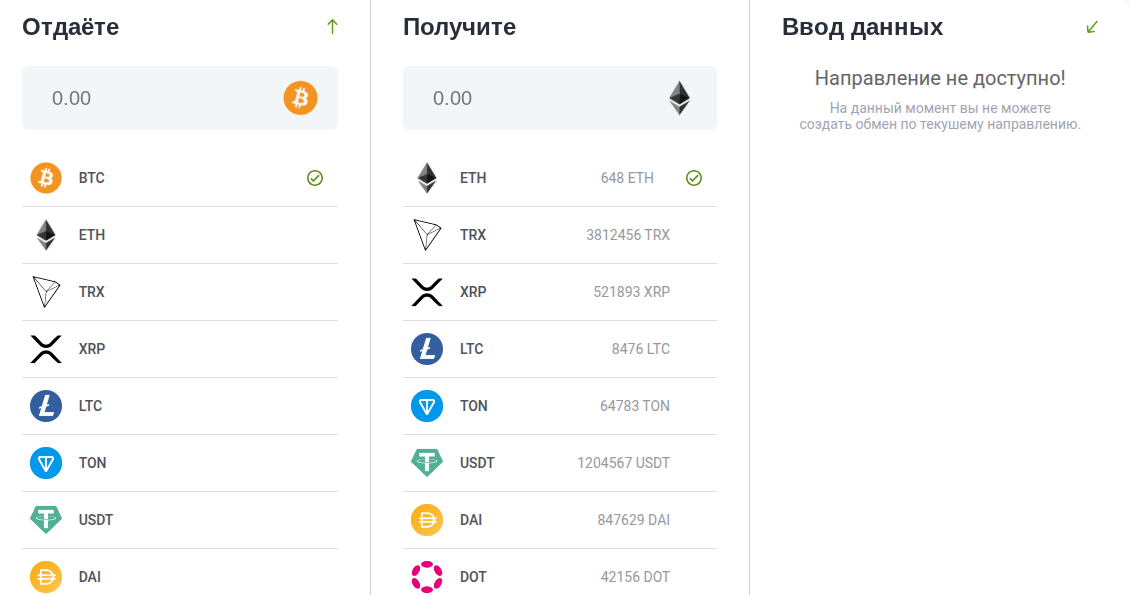The height and width of the screenshot is (595, 1129).
Task: Select the LTC row in Отдаёте list
Action: (180, 406)
